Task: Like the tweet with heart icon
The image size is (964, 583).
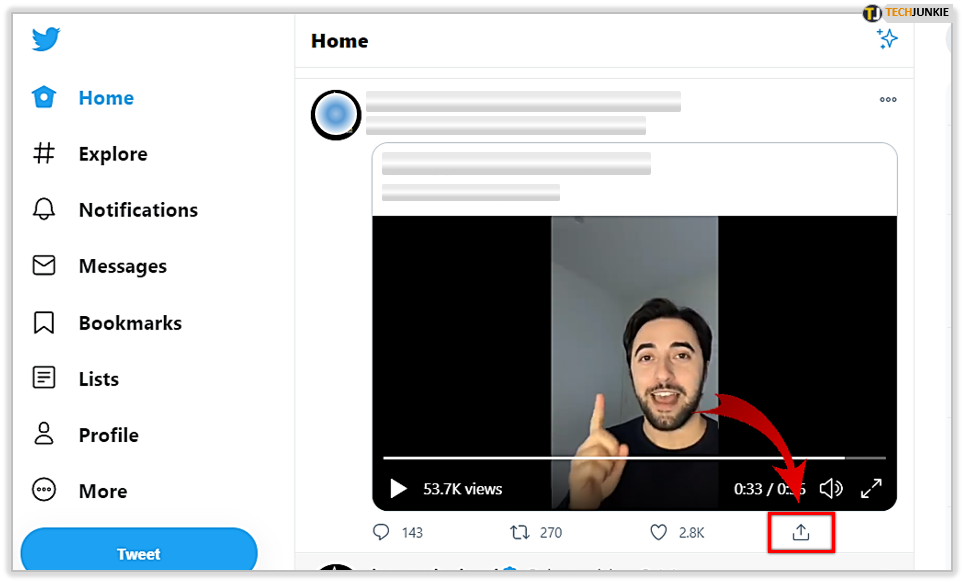Action: 658,532
